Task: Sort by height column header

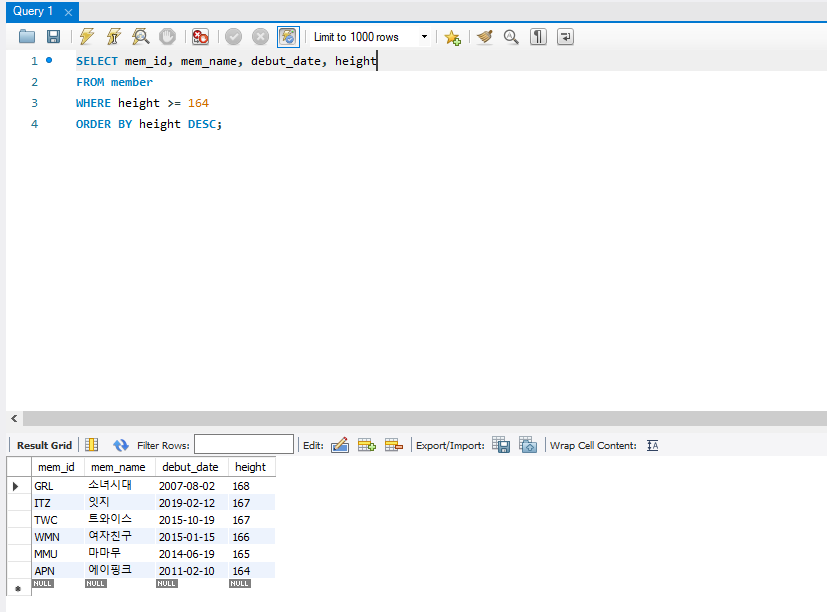Action: coord(251,467)
